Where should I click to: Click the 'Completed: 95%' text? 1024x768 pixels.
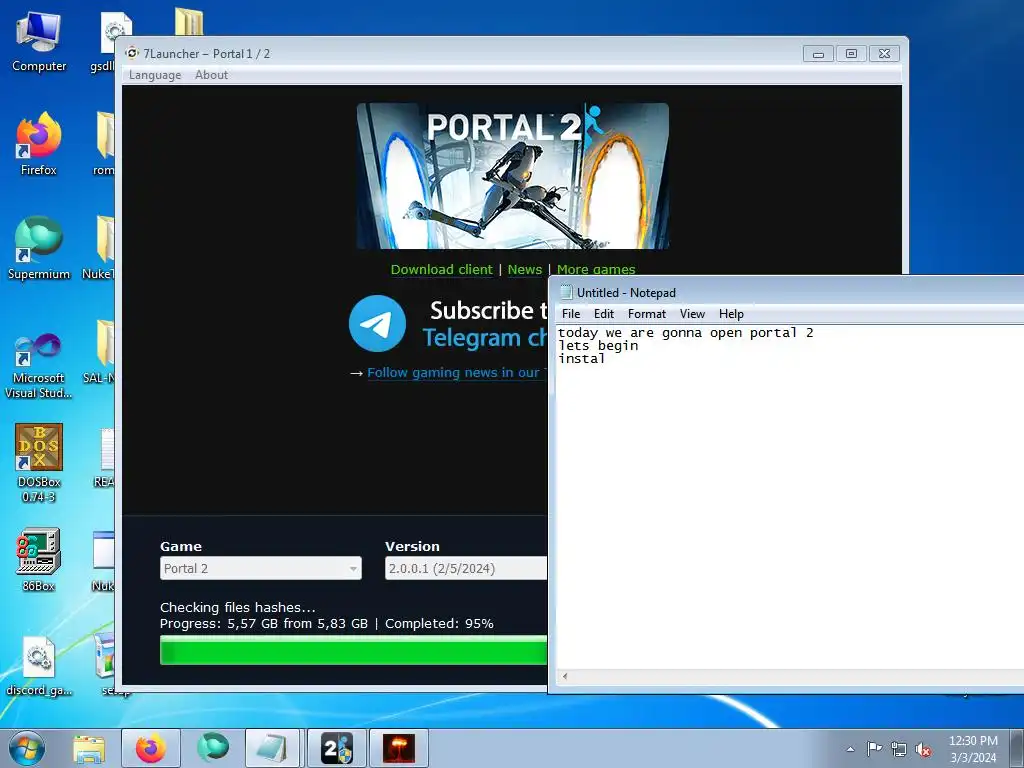tap(439, 624)
